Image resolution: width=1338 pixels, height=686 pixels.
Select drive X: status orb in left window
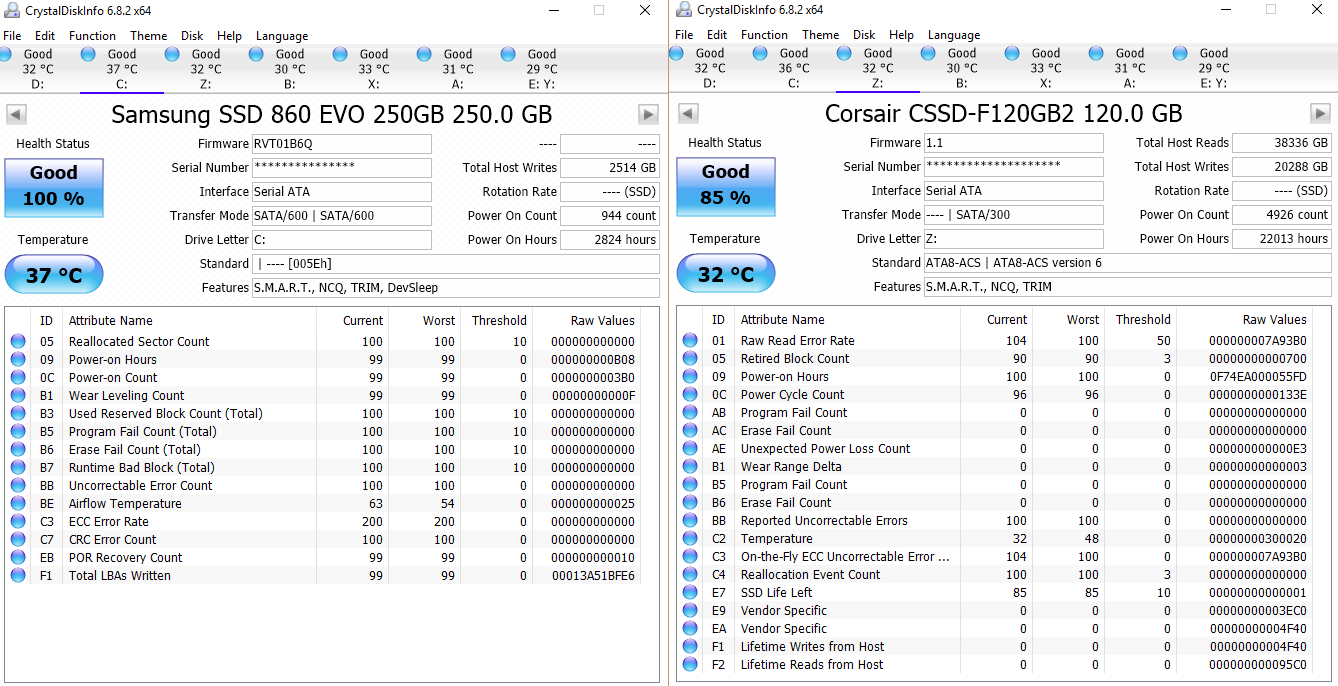[x=340, y=54]
